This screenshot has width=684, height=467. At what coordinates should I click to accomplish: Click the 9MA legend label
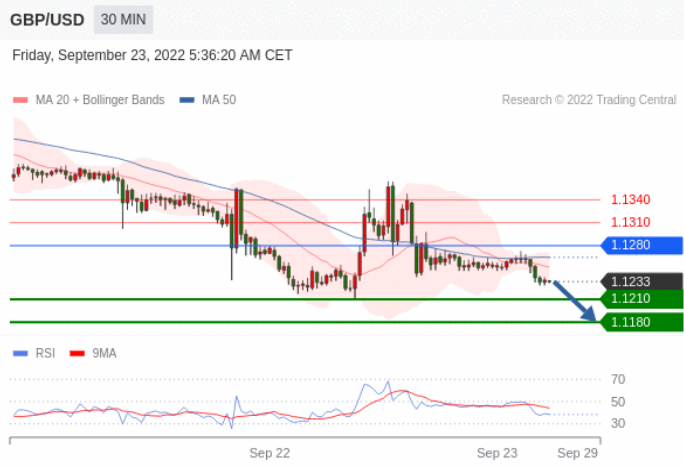point(104,353)
